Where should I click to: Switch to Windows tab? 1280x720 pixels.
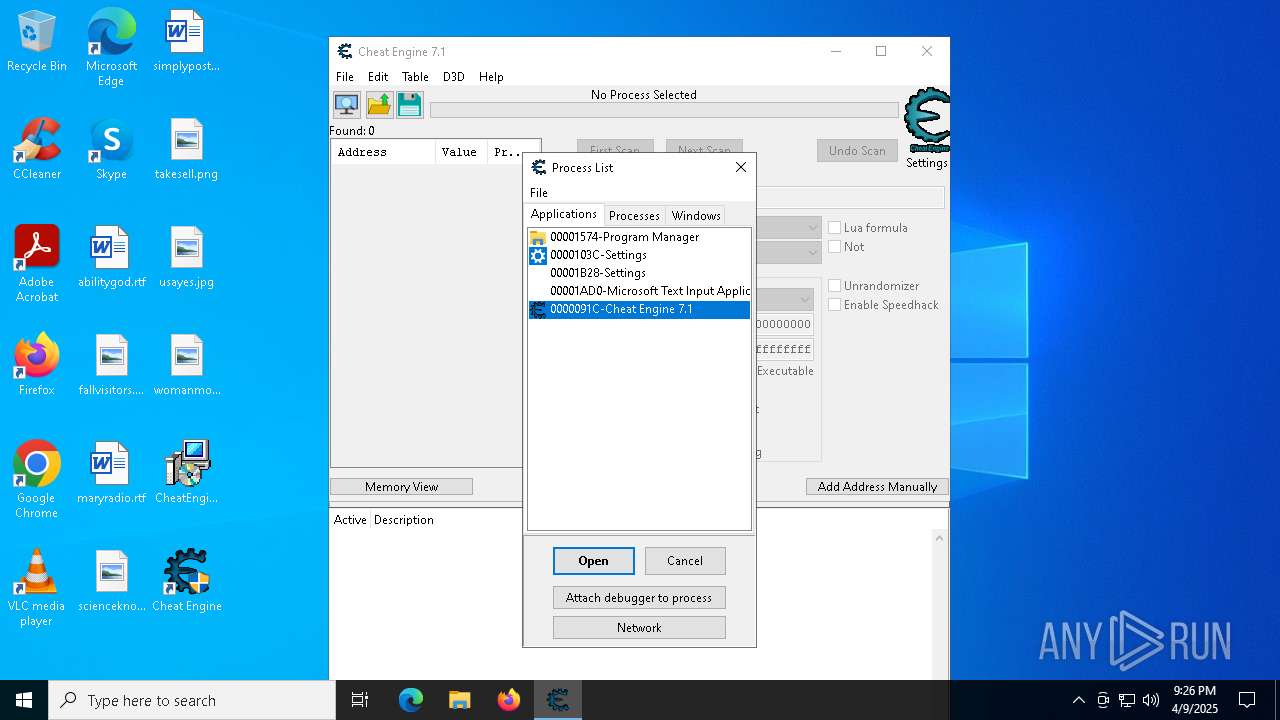coord(696,216)
